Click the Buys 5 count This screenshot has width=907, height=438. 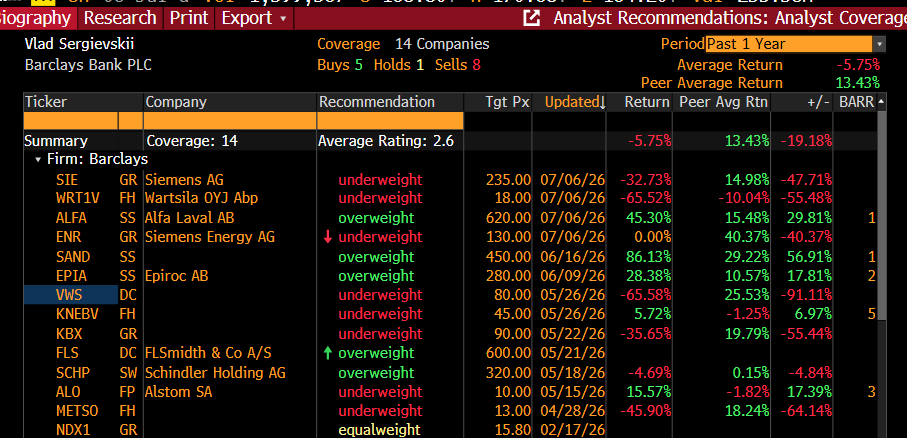coord(340,65)
